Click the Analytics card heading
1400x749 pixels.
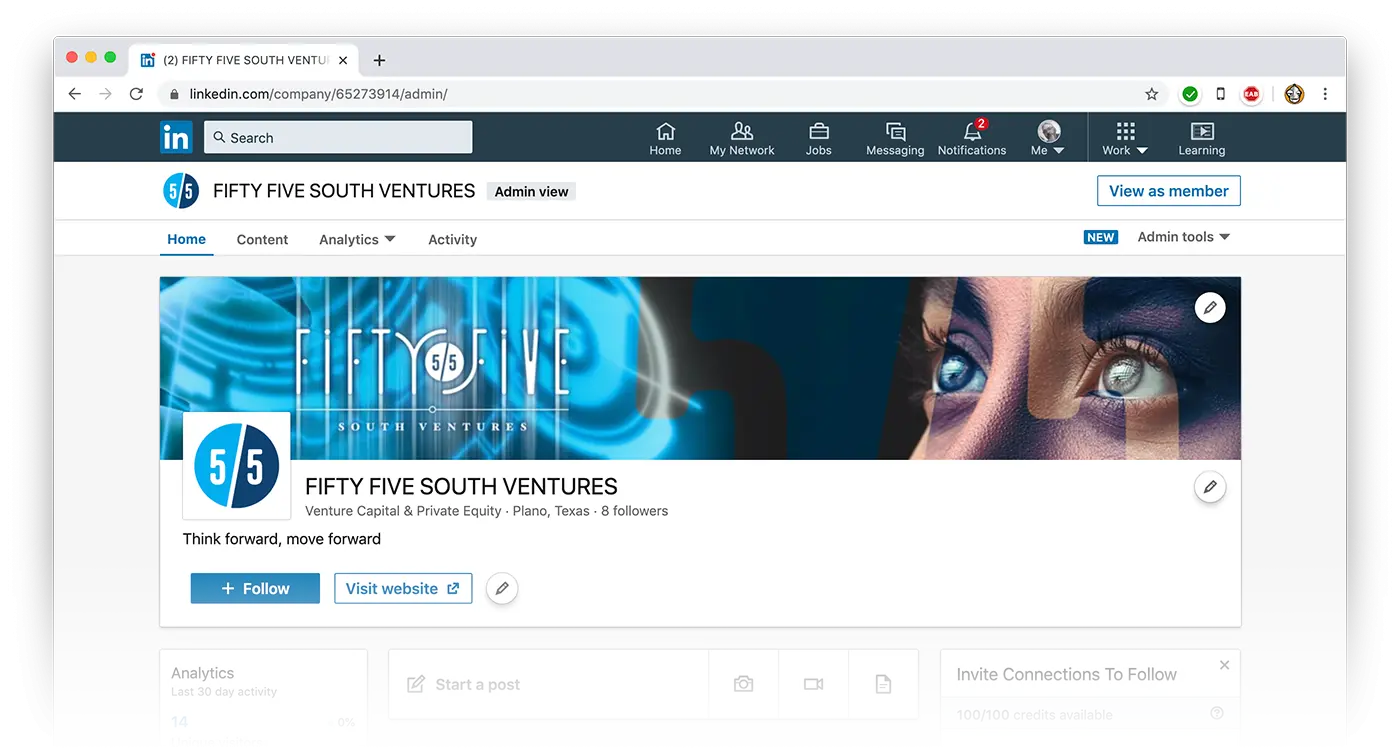tap(202, 673)
